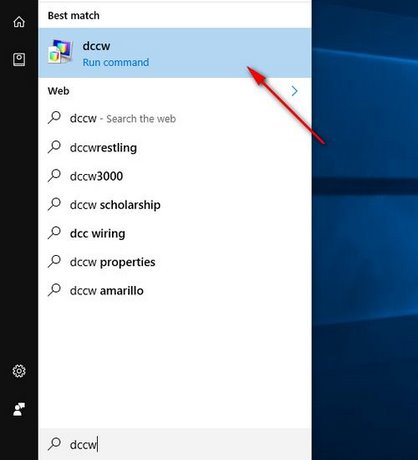Expand the Web results chevron arrow
Screen dimensions: 418x460
pos(294,91)
